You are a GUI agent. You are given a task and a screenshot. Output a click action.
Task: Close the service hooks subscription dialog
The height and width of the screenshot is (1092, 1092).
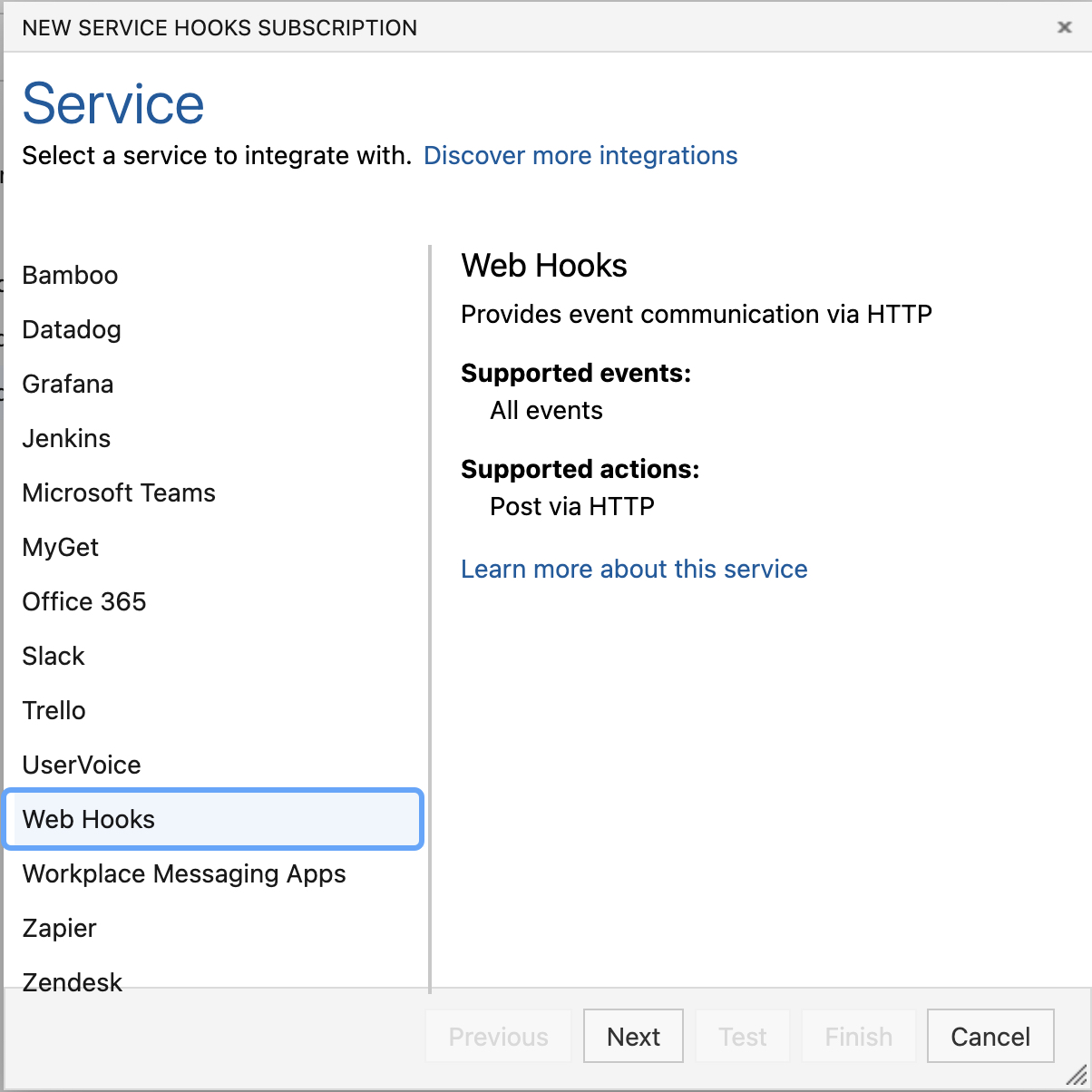click(1065, 27)
